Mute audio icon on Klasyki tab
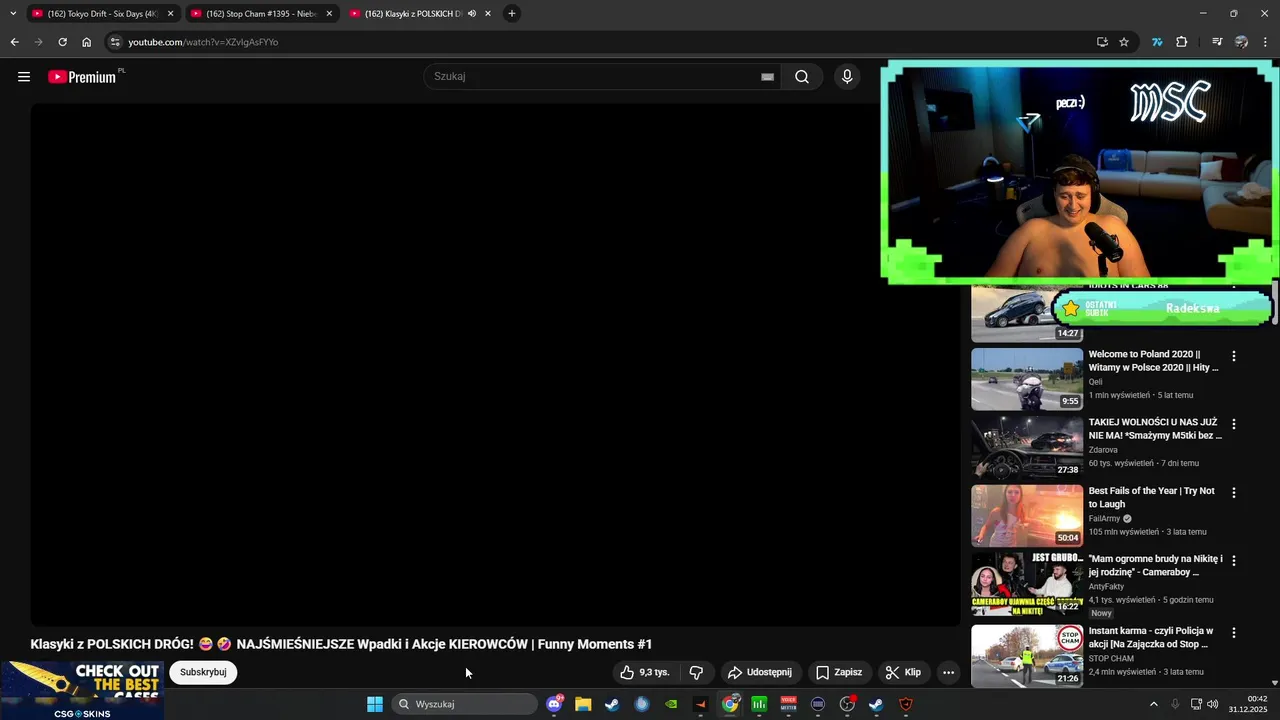This screenshot has height=720, width=1280. (x=472, y=14)
